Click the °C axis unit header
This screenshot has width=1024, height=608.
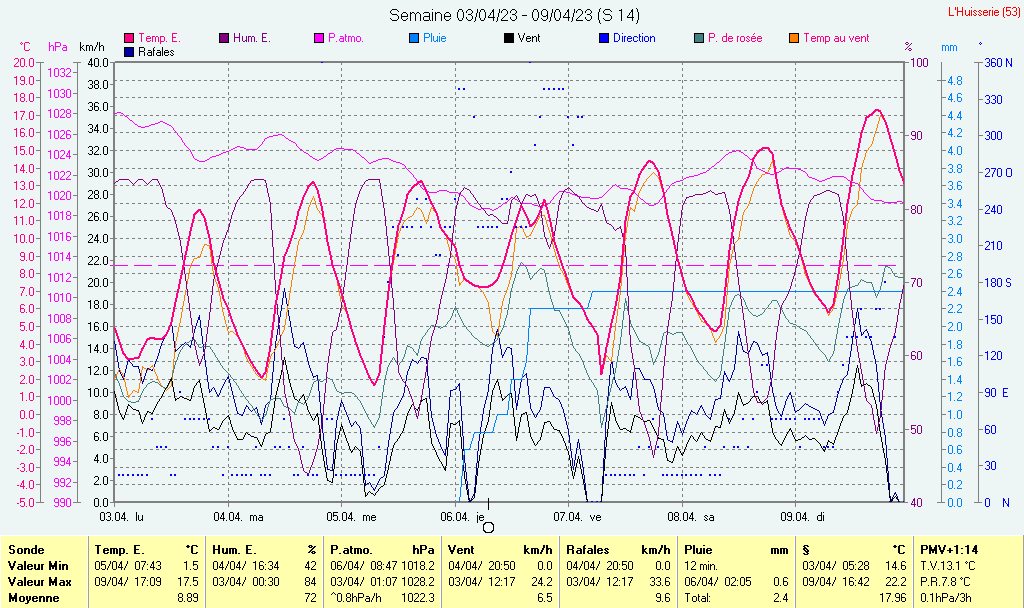point(24,47)
